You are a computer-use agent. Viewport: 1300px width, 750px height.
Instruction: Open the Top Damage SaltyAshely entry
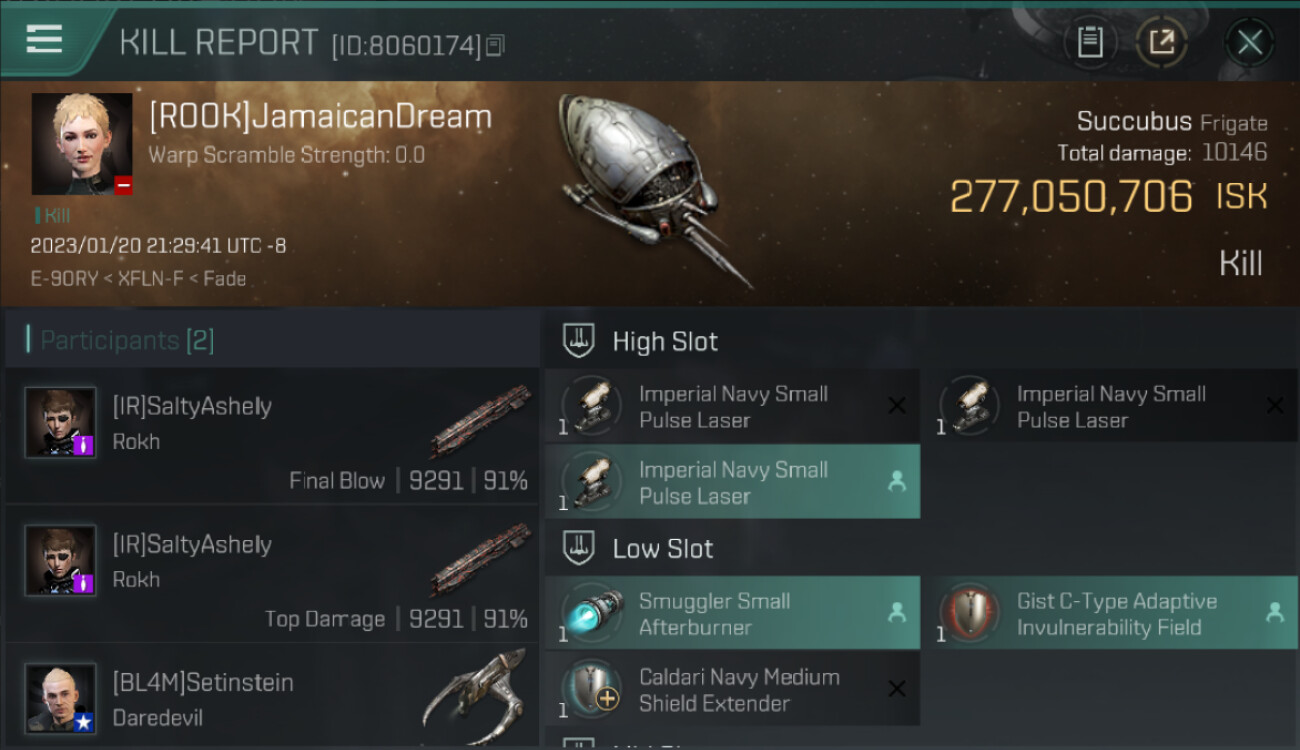pyautogui.click(x=271, y=574)
